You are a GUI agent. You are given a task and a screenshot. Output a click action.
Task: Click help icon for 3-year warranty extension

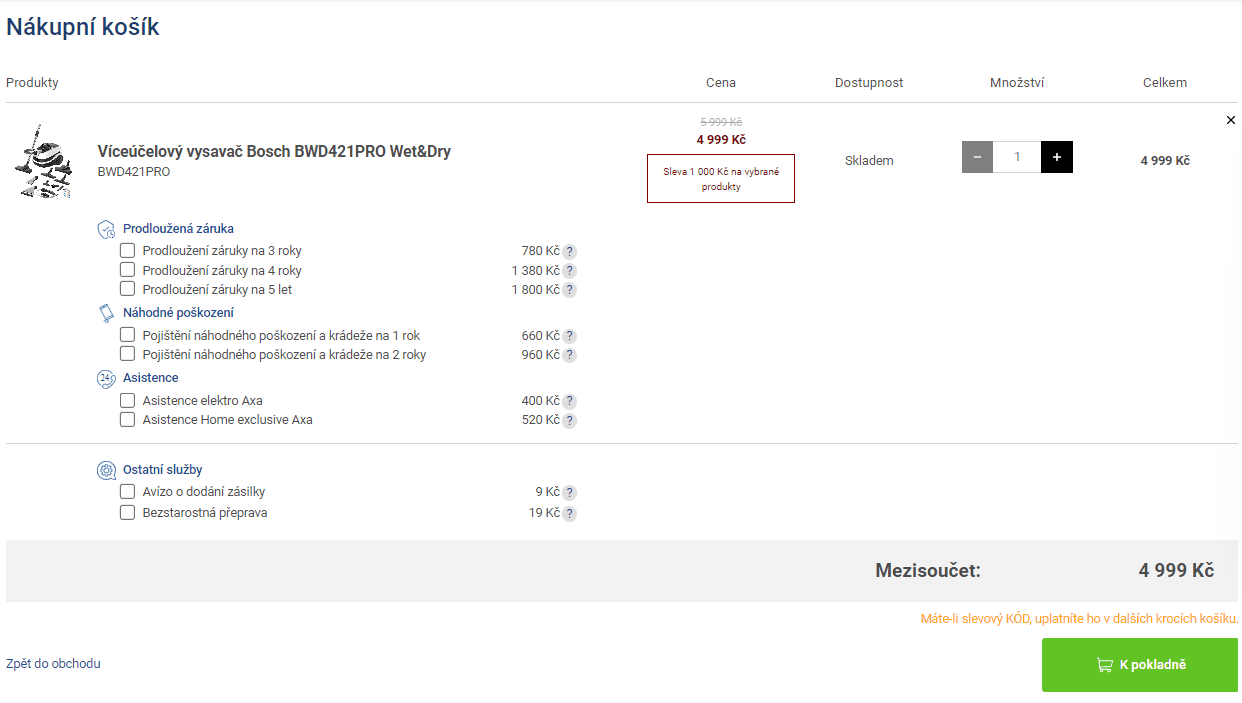click(570, 252)
